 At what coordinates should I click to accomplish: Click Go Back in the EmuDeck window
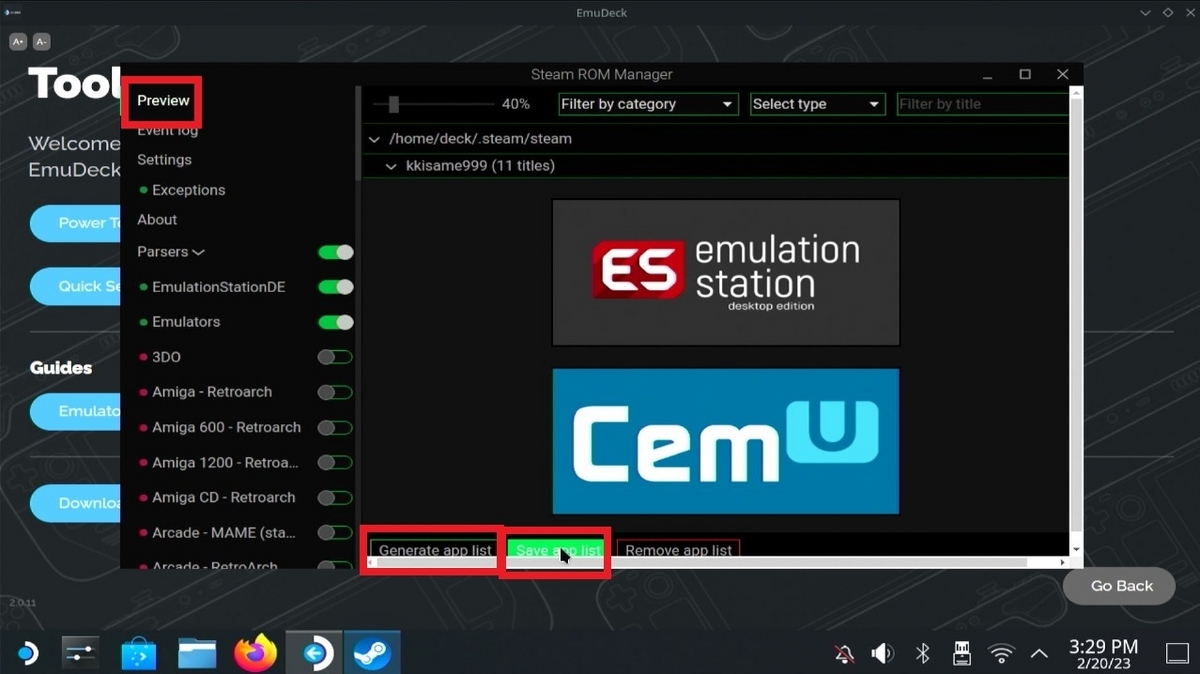[1121, 586]
